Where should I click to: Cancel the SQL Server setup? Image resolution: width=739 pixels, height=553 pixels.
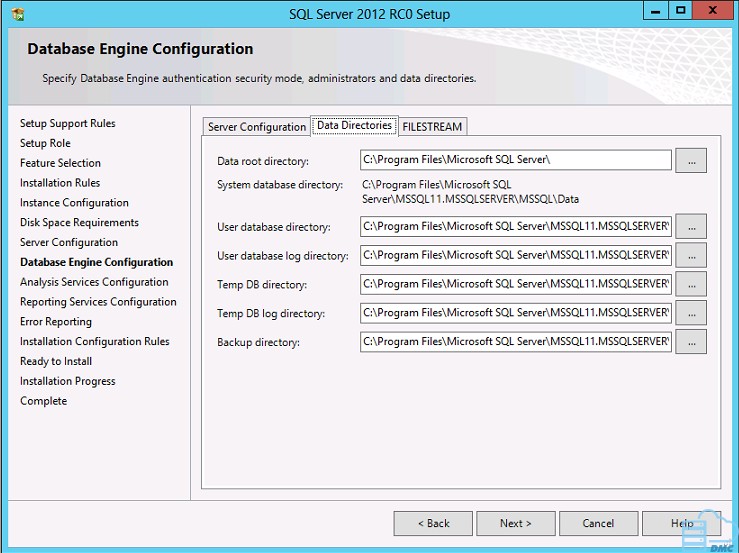click(x=599, y=523)
